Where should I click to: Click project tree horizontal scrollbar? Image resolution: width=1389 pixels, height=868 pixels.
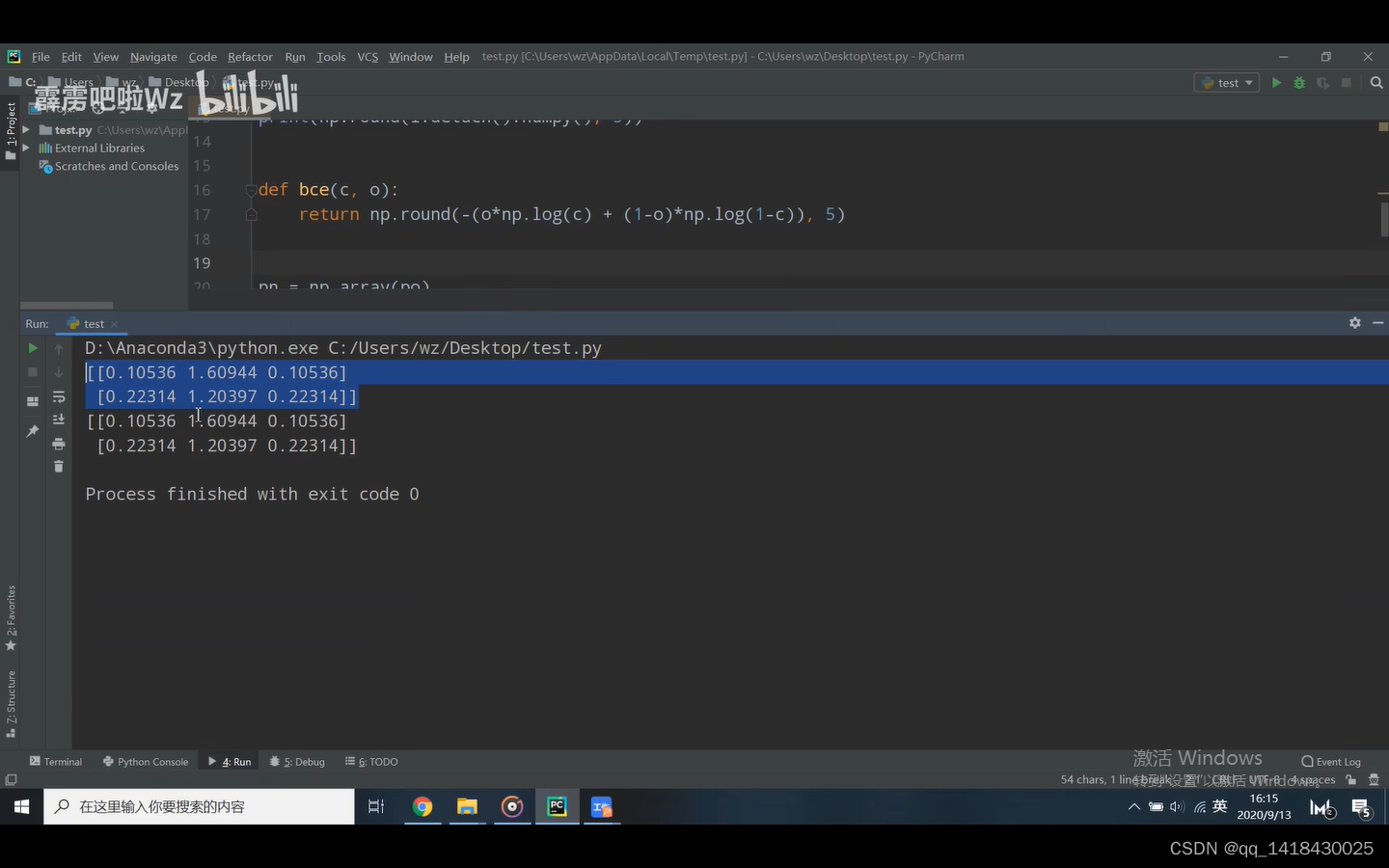click(x=66, y=305)
